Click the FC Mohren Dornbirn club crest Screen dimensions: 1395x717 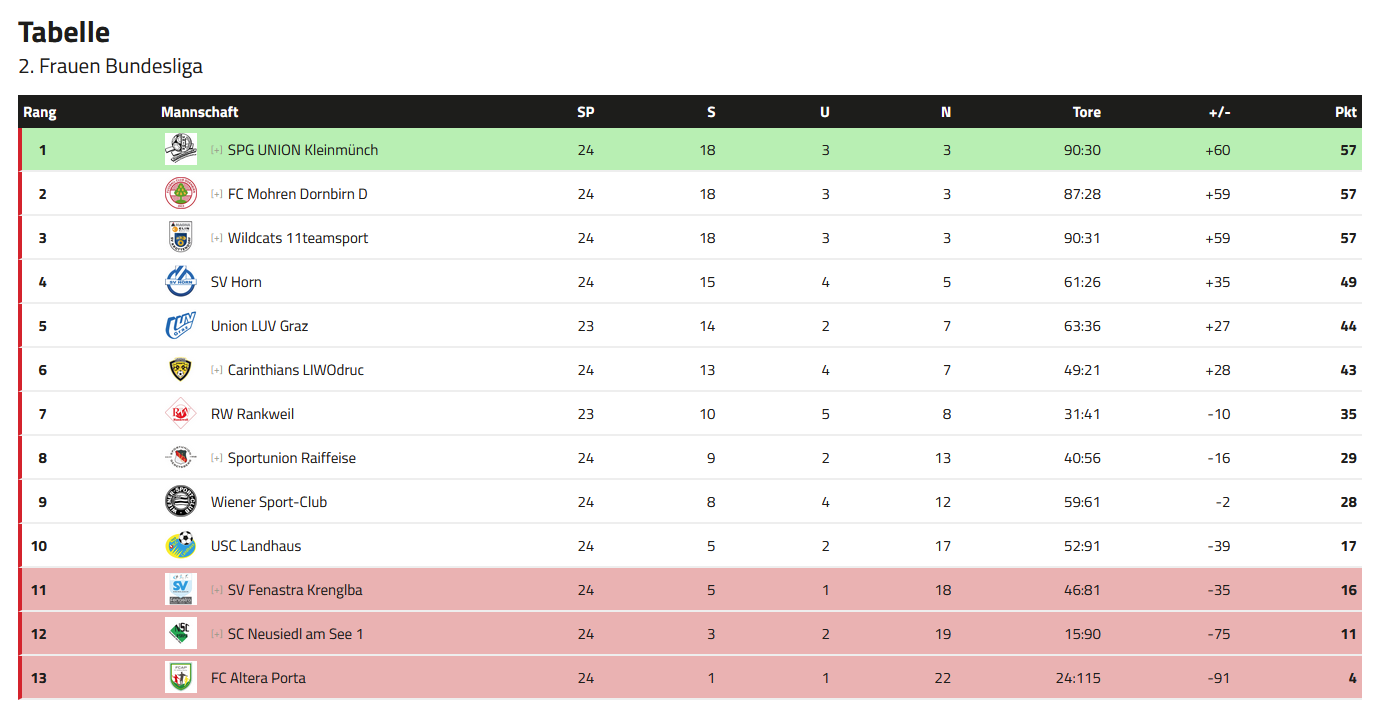pyautogui.click(x=181, y=194)
